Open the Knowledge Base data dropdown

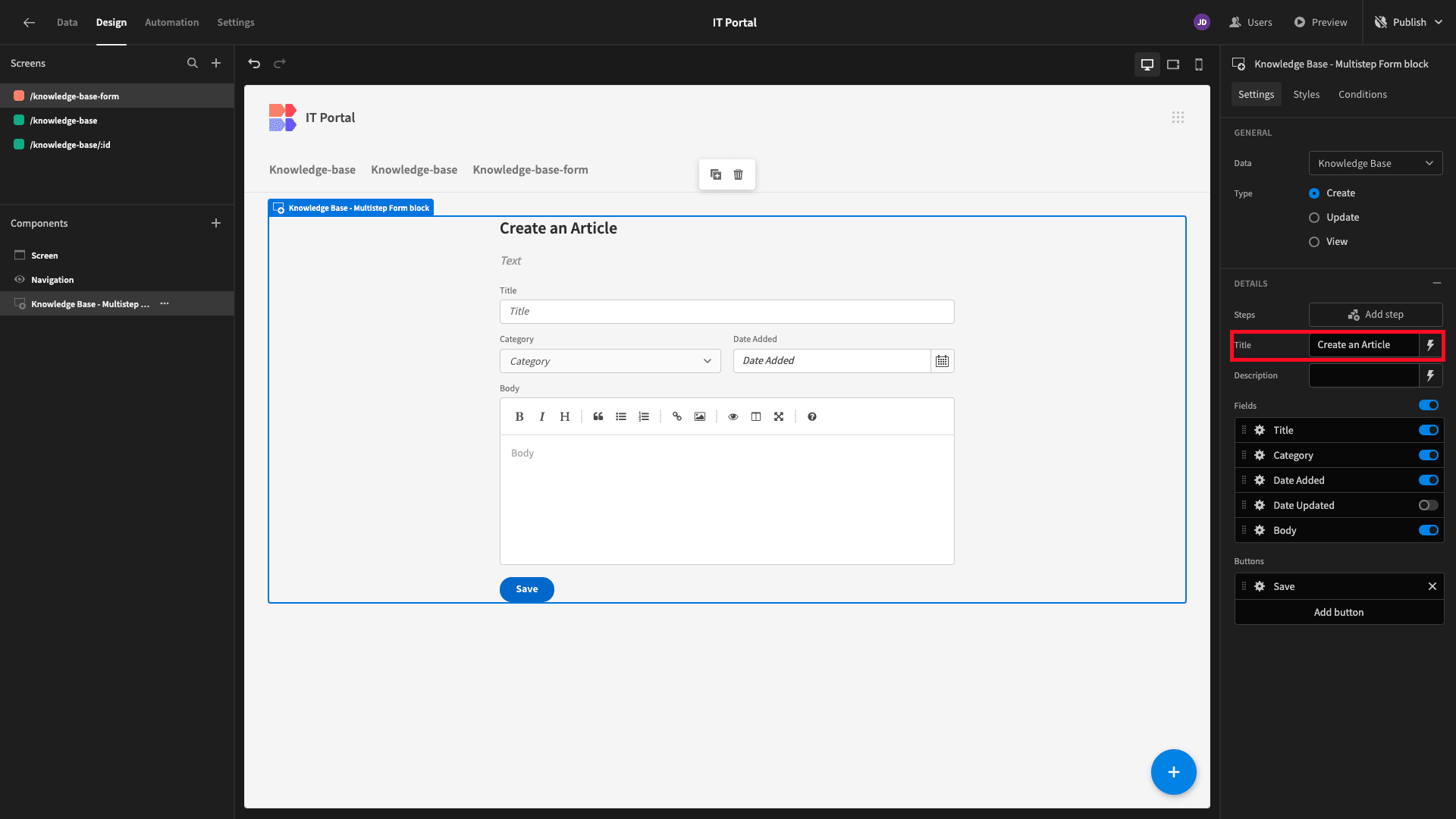tap(1376, 163)
